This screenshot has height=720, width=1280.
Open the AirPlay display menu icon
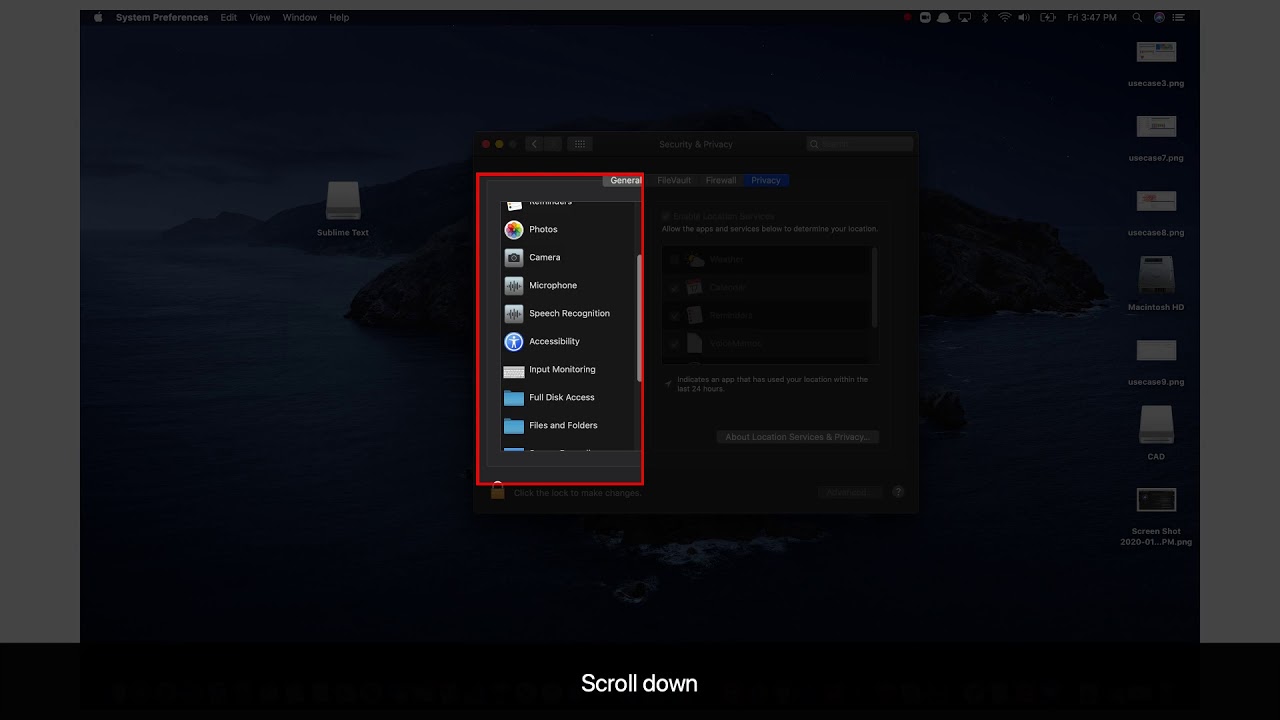(964, 17)
